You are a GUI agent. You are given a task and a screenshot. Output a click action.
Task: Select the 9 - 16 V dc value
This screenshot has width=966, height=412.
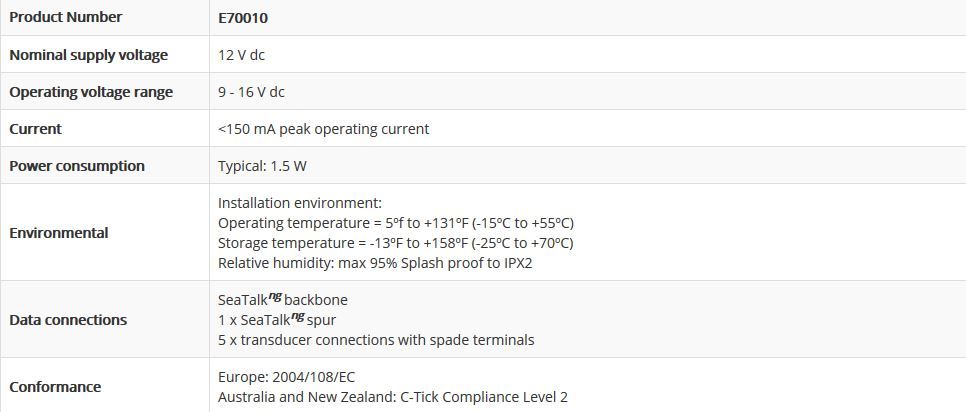pyautogui.click(x=251, y=92)
